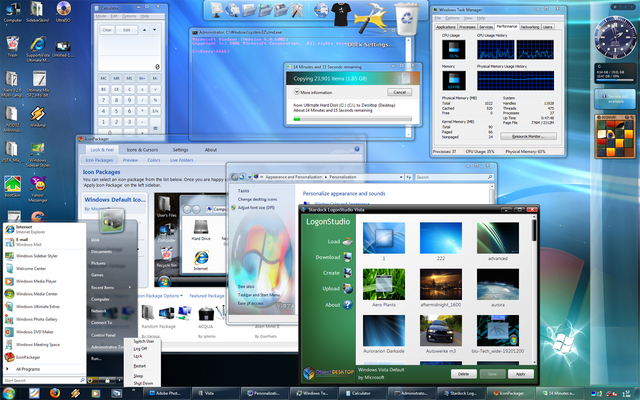This screenshot has width=640, height=400.
Task: Open the Trash desktop icon
Action: pyautogui.click(x=13, y=46)
